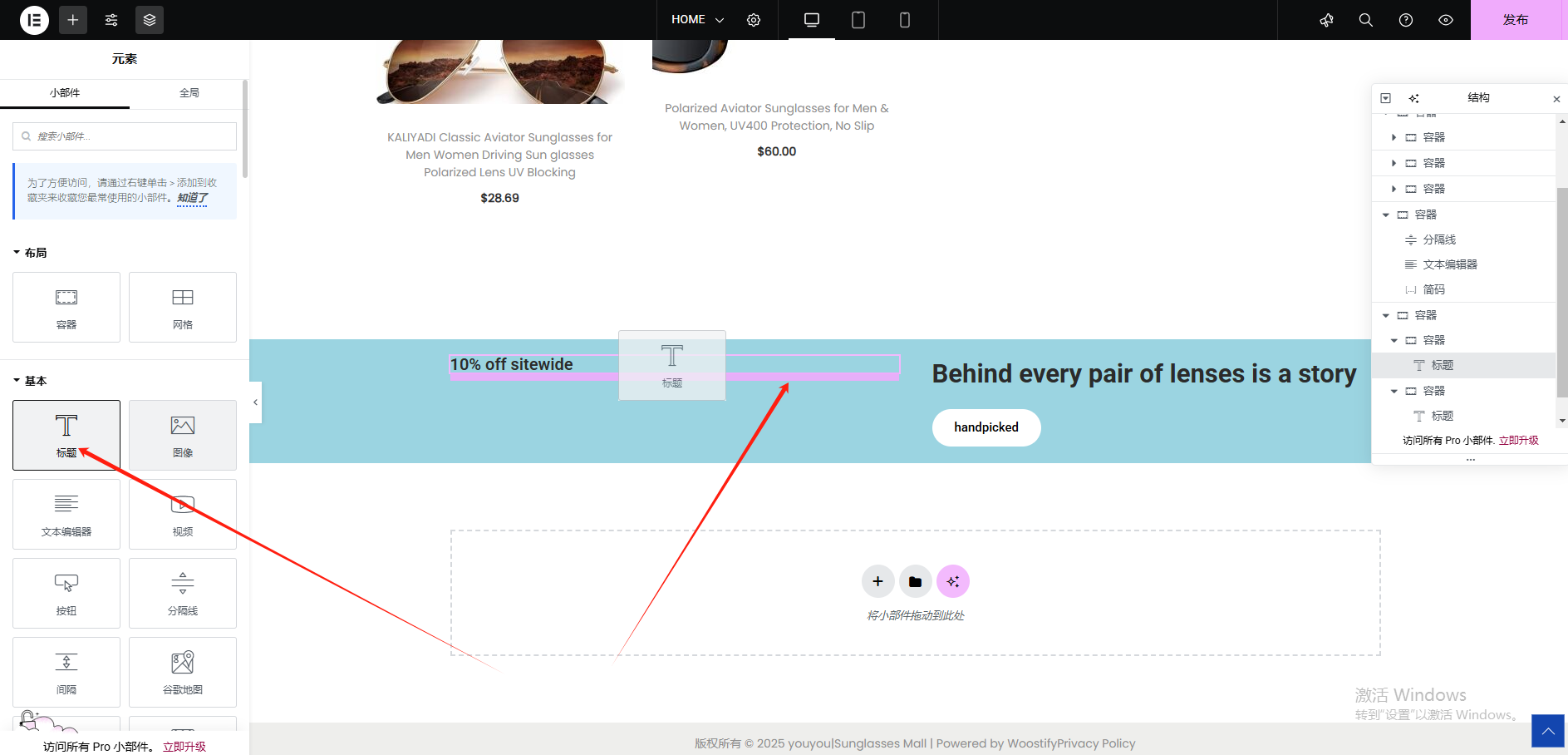
Task: Collapse the 基本 widgets section
Action: pos(30,381)
